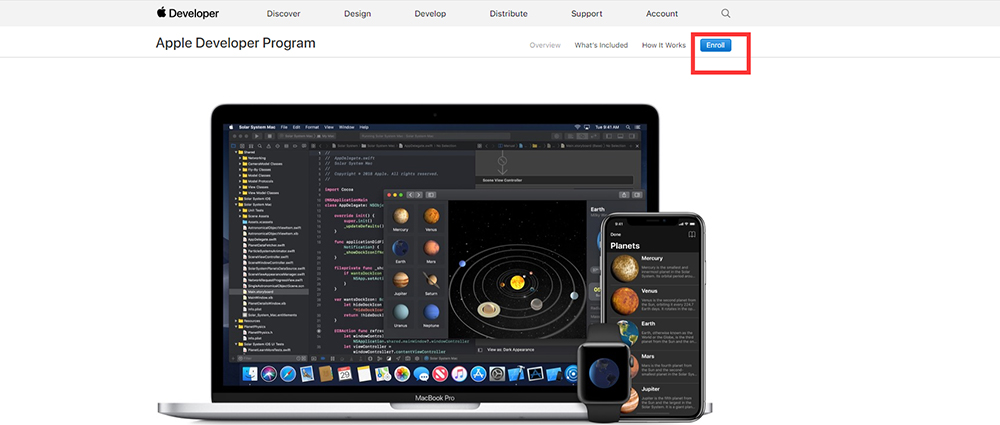Viewport: 1000px width, 425px height.
Task: Launch Music from the Dock
Action: (457, 374)
